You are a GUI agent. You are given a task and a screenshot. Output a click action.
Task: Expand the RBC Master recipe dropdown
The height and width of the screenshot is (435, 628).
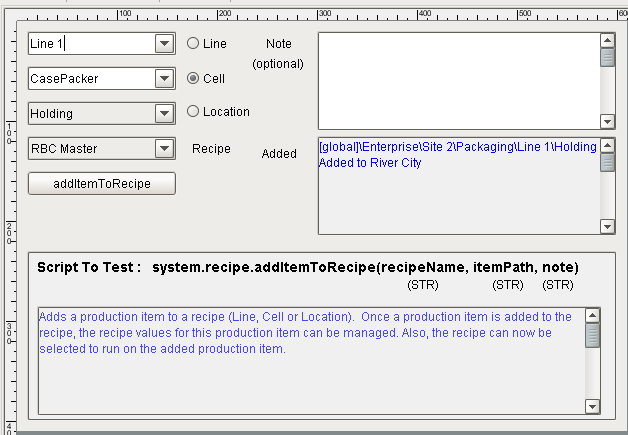coord(164,149)
